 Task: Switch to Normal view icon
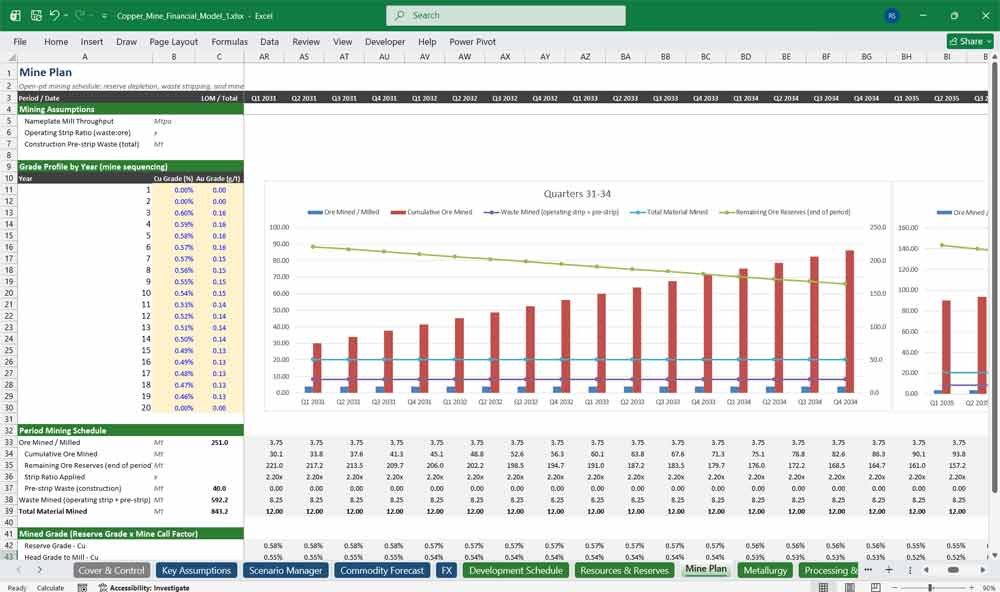click(x=823, y=587)
